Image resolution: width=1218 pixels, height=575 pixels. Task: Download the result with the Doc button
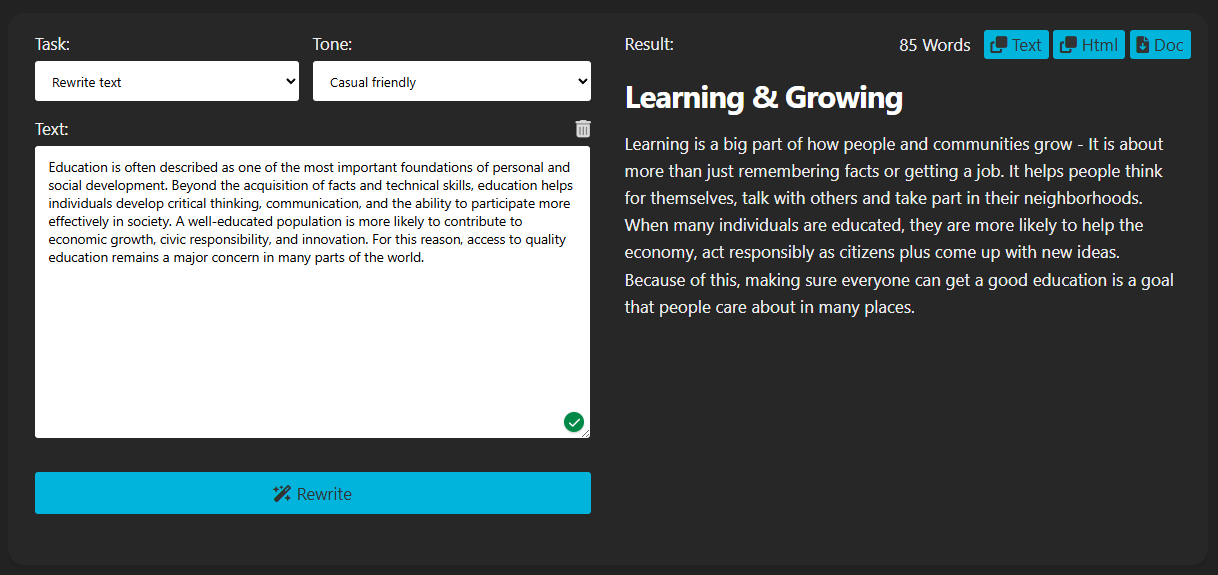click(x=1161, y=45)
